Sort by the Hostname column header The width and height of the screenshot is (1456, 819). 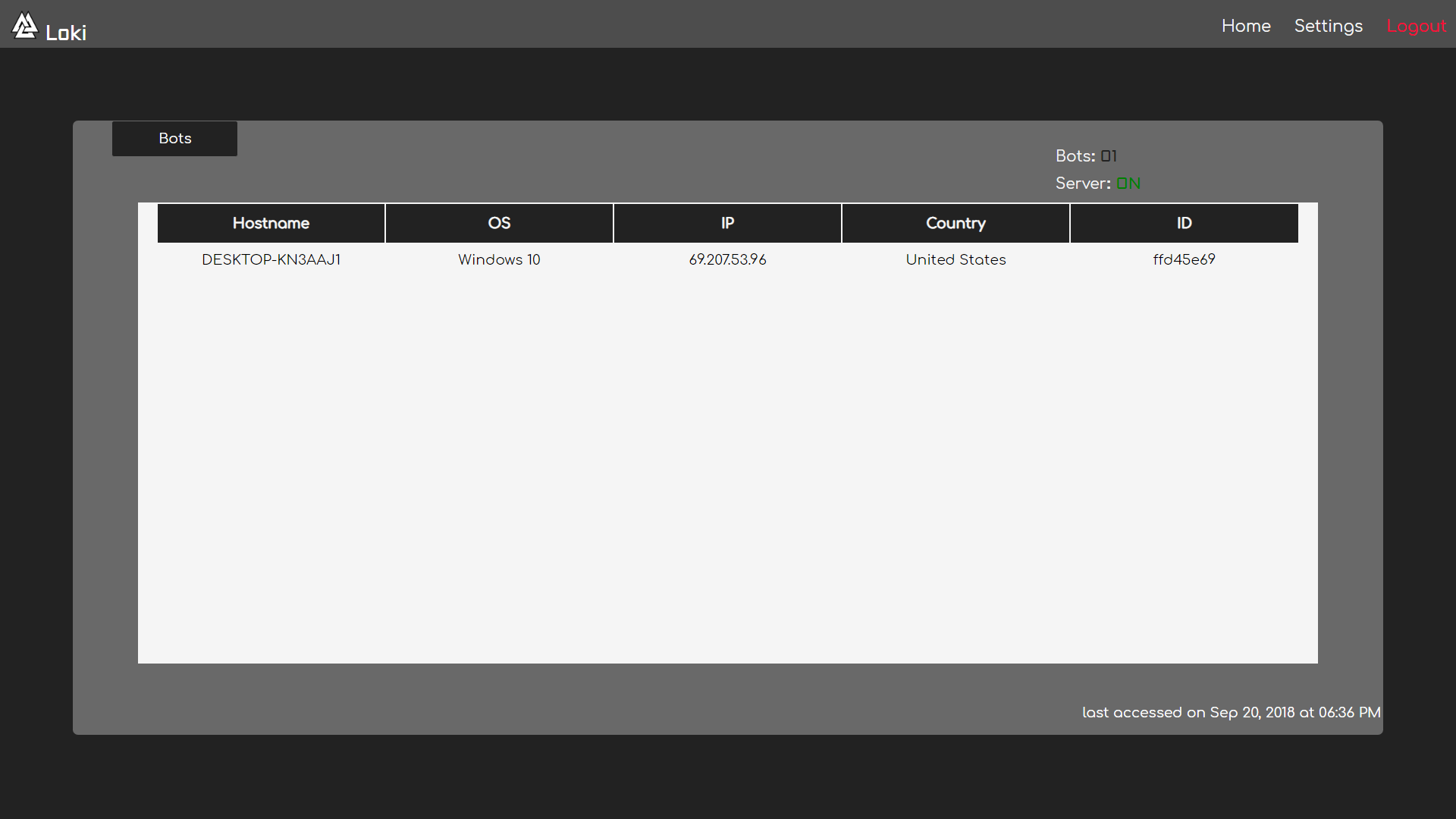click(271, 223)
